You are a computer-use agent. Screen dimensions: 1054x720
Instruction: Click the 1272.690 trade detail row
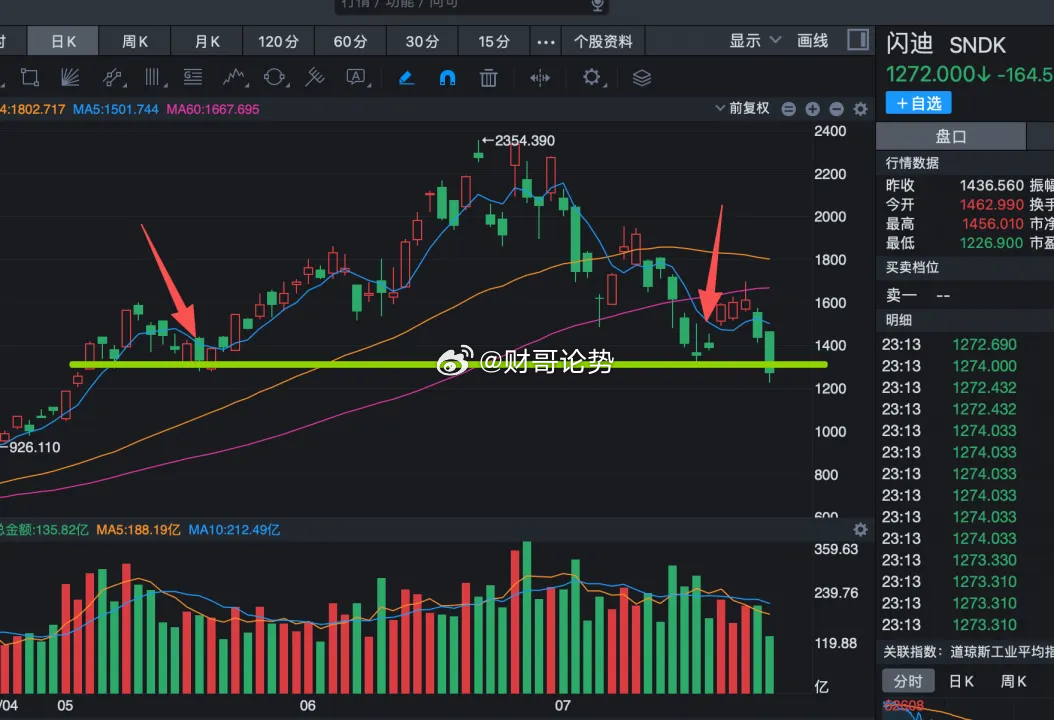[966, 344]
